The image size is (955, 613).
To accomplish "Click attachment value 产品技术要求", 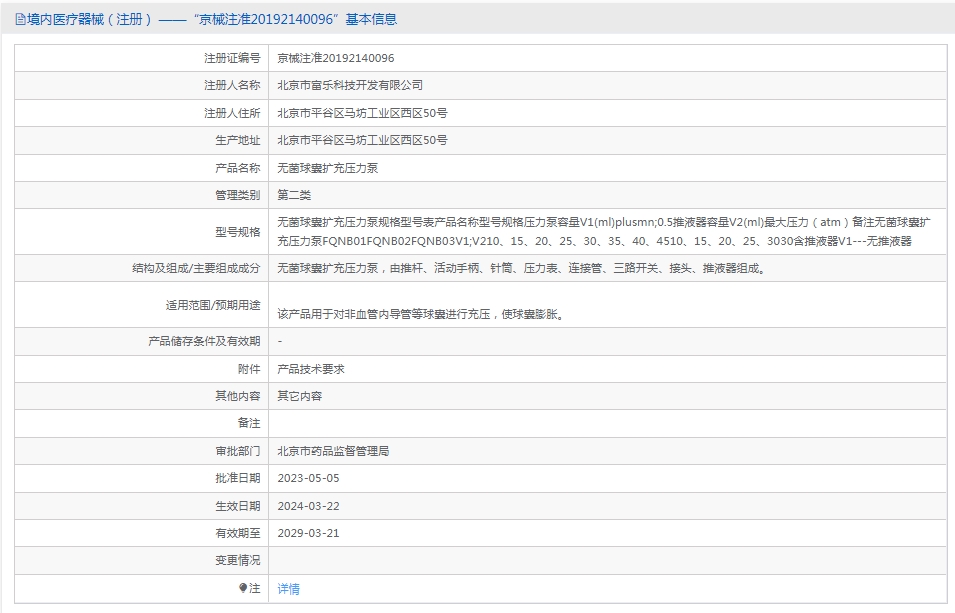I will (x=311, y=369).
